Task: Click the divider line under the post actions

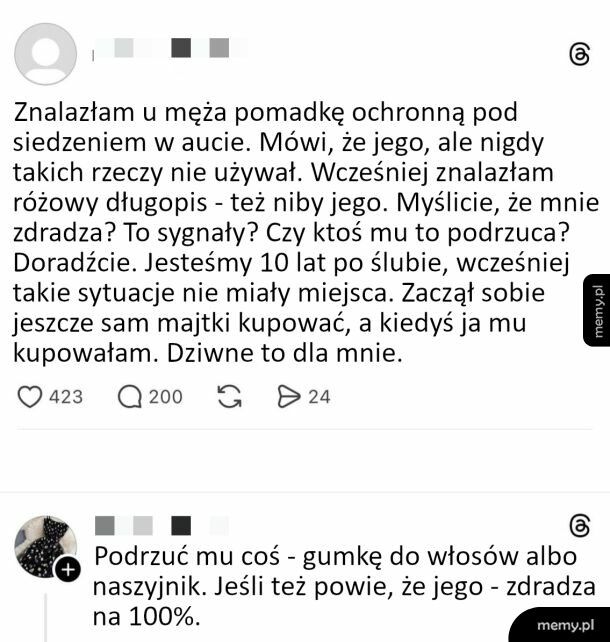Action: point(305,429)
